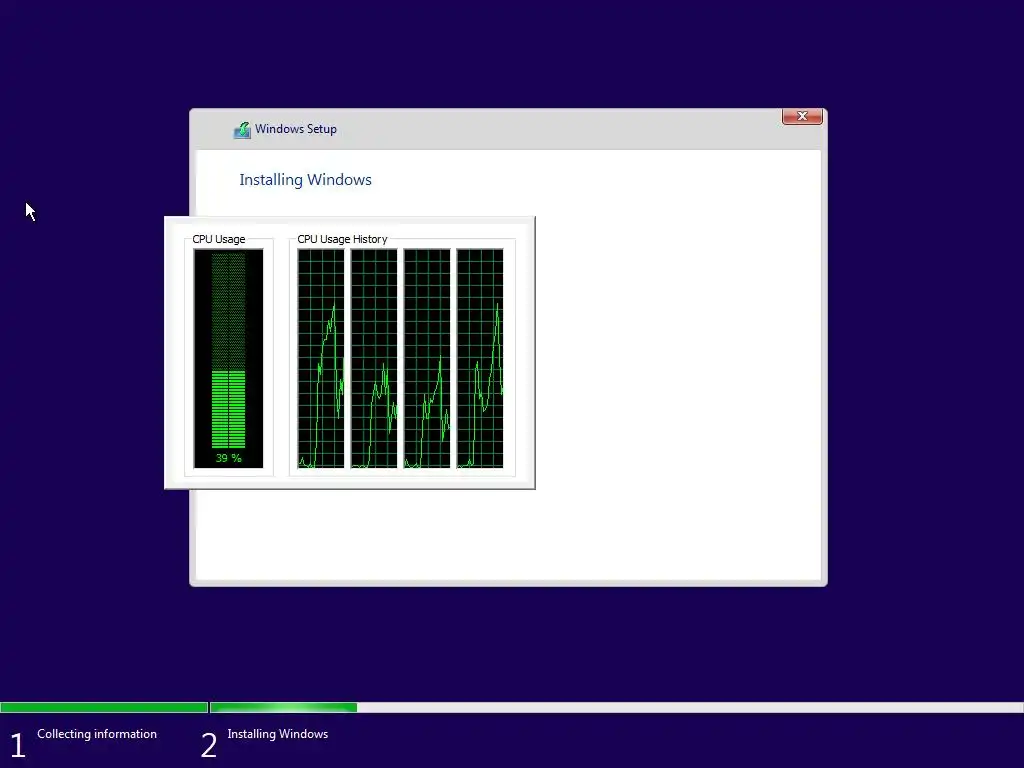The width and height of the screenshot is (1024, 768).
Task: Click the CPU Usage History label
Action: click(x=342, y=239)
